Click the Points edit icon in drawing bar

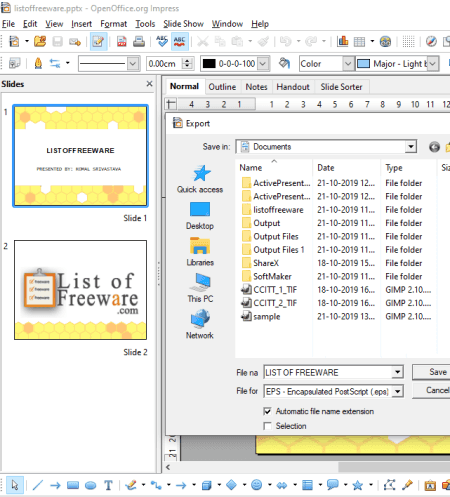point(389,485)
